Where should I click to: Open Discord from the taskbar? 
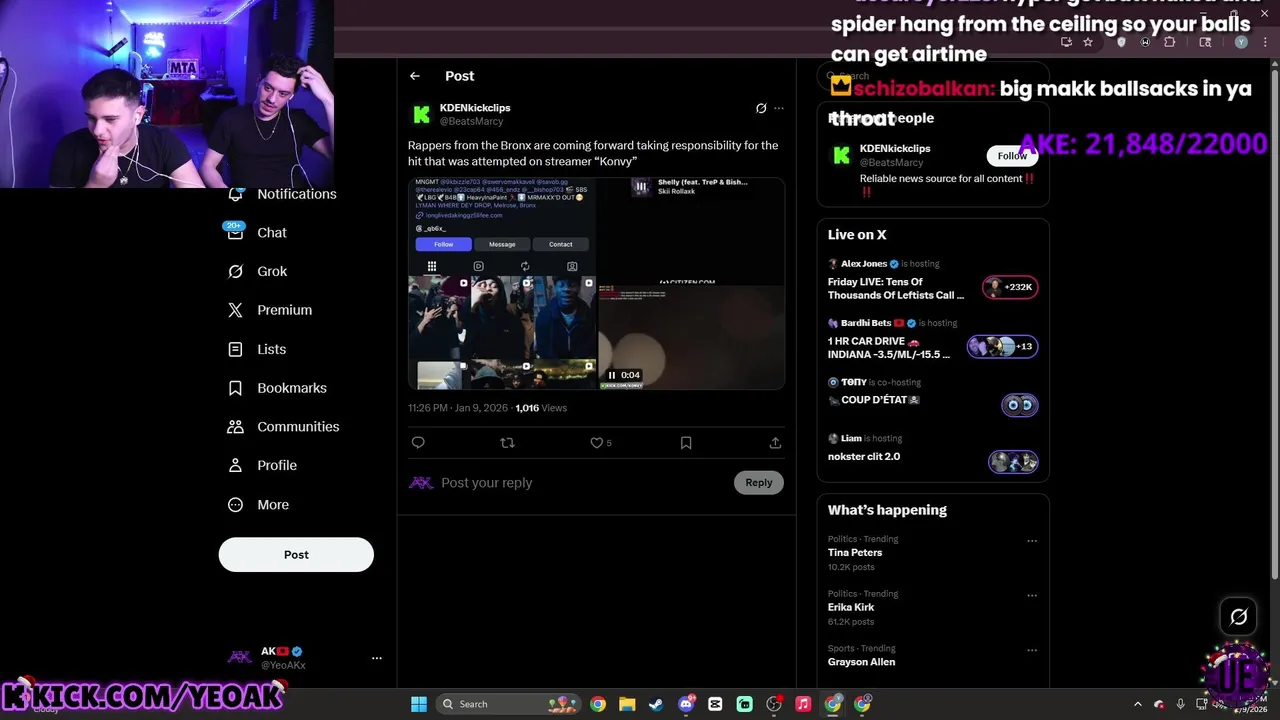(x=686, y=704)
